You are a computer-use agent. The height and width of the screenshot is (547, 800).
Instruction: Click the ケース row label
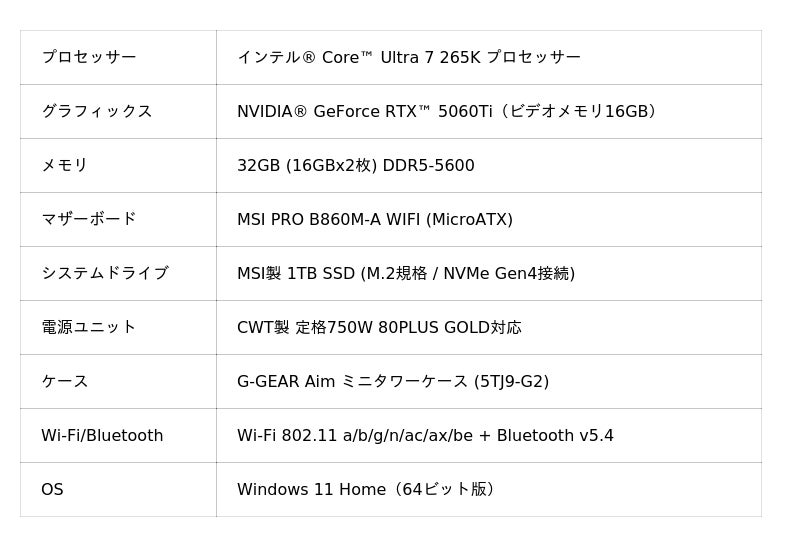(x=64, y=381)
